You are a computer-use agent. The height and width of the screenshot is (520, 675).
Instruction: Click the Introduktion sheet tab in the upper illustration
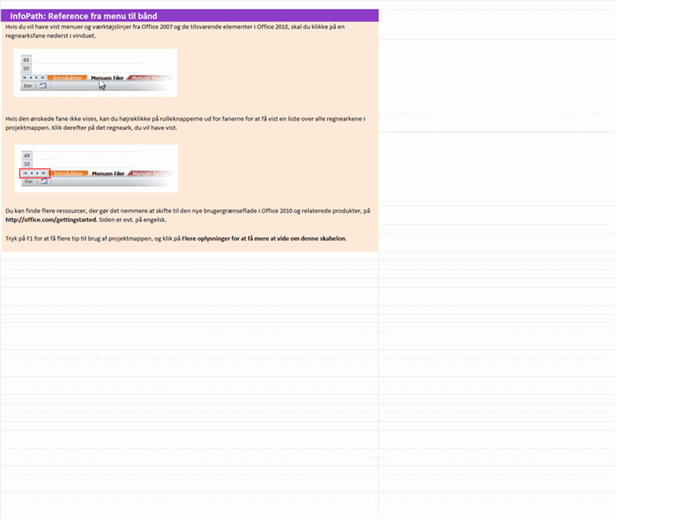69,77
